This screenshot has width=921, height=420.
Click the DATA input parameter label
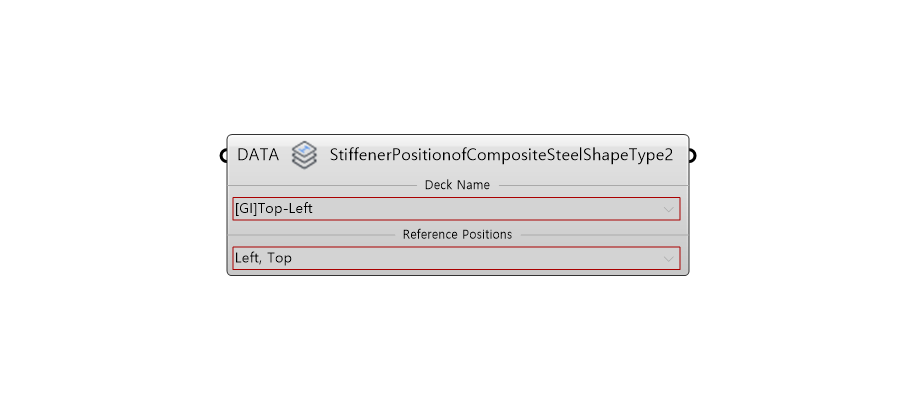(x=258, y=155)
